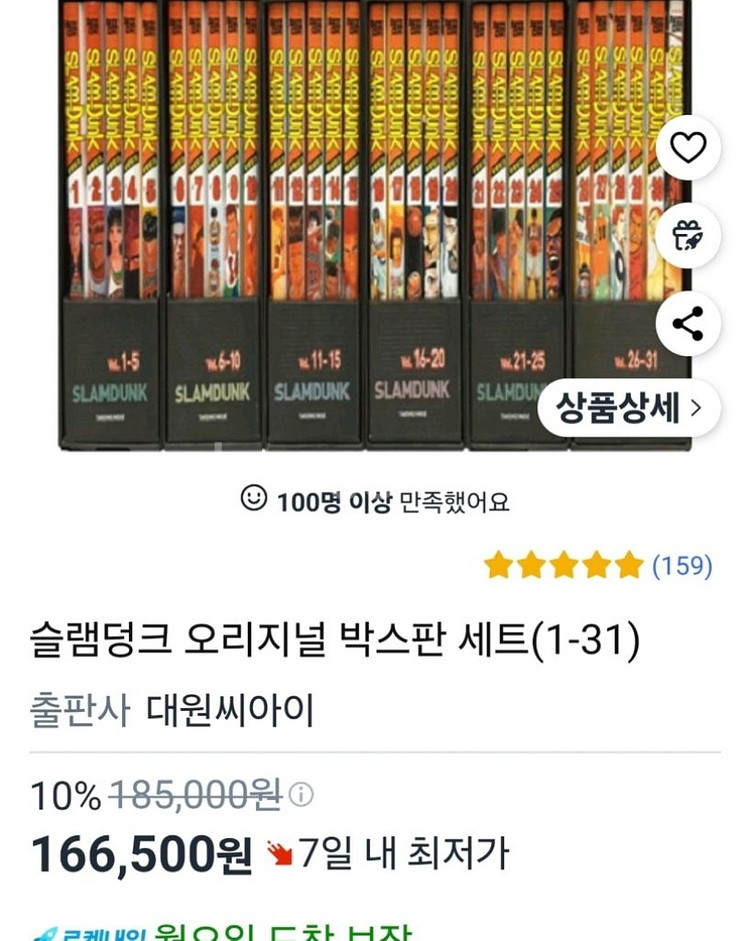Image resolution: width=750 pixels, height=941 pixels.
Task: Tap the 7일 내 최저가 label
Action: (x=404, y=853)
